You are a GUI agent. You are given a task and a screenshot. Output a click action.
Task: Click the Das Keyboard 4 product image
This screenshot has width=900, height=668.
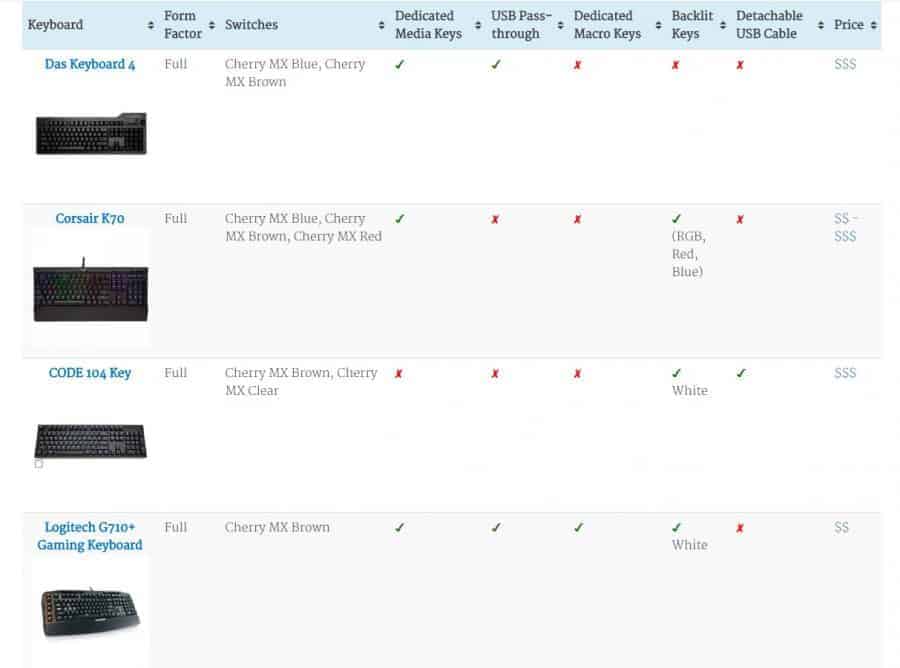coord(91,134)
